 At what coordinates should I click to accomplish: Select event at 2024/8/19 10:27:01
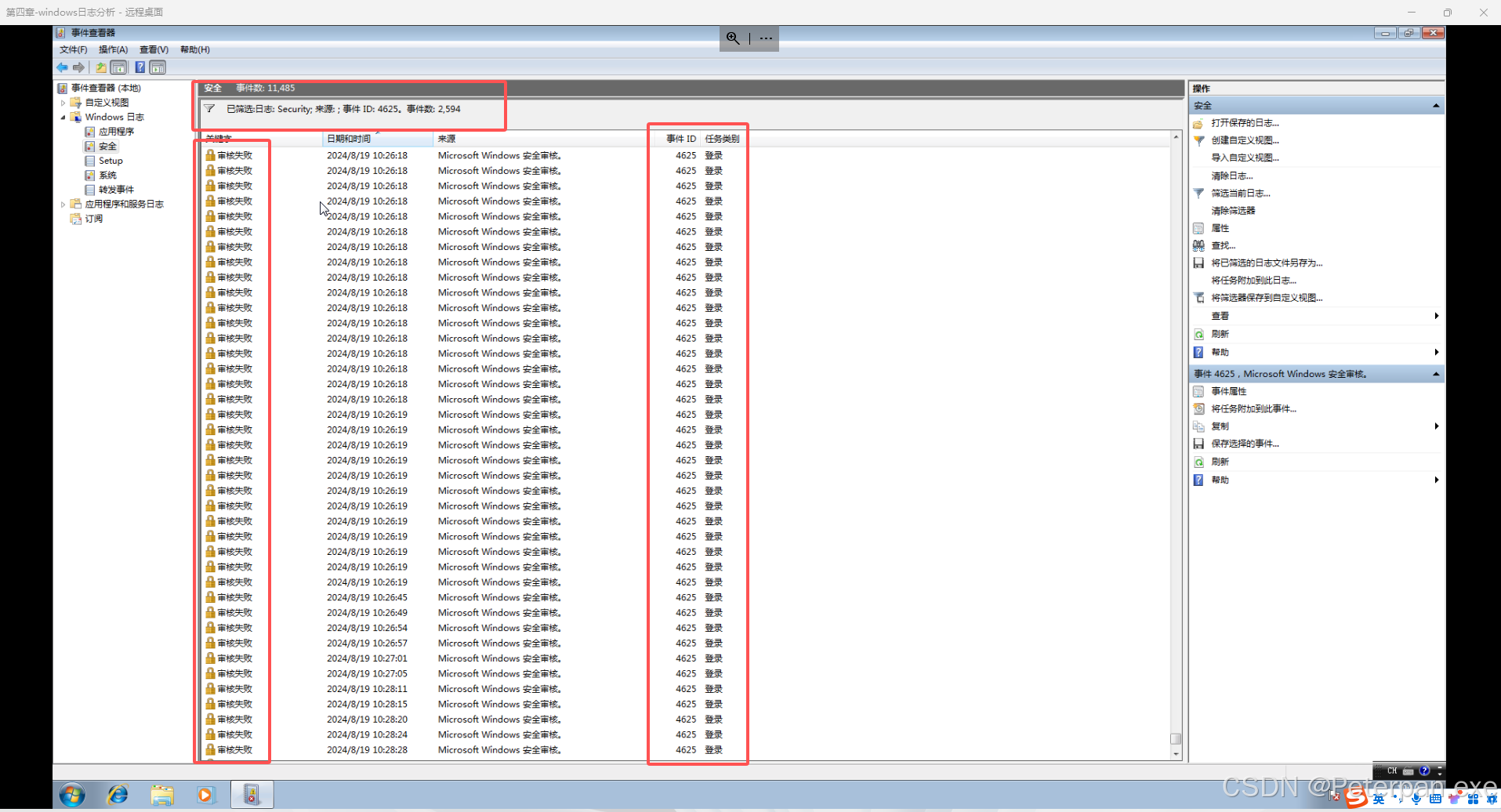click(686, 658)
